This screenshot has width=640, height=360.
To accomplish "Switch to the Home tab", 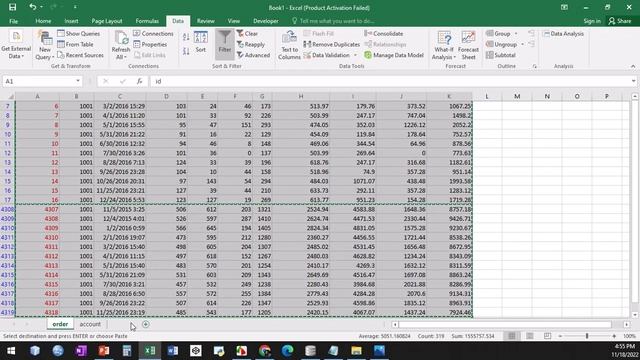I will [43, 21].
